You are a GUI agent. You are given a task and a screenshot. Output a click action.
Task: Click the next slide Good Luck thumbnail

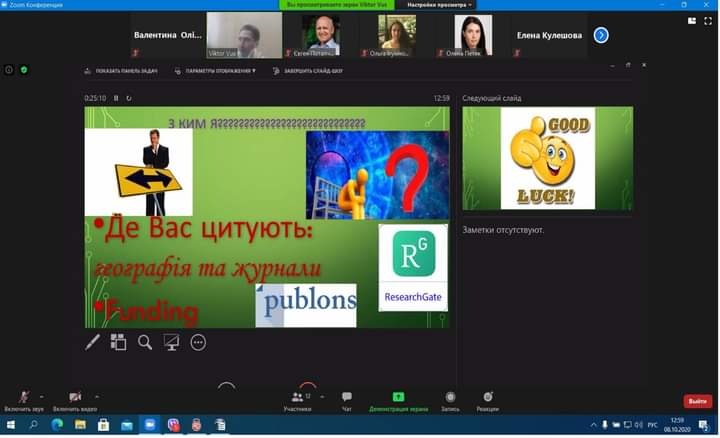point(547,158)
